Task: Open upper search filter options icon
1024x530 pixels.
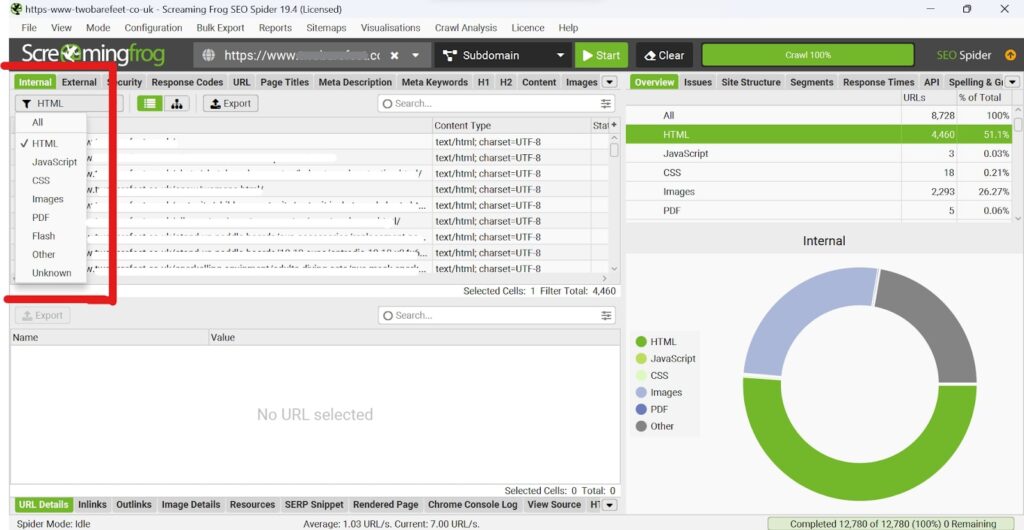Action: (x=606, y=104)
